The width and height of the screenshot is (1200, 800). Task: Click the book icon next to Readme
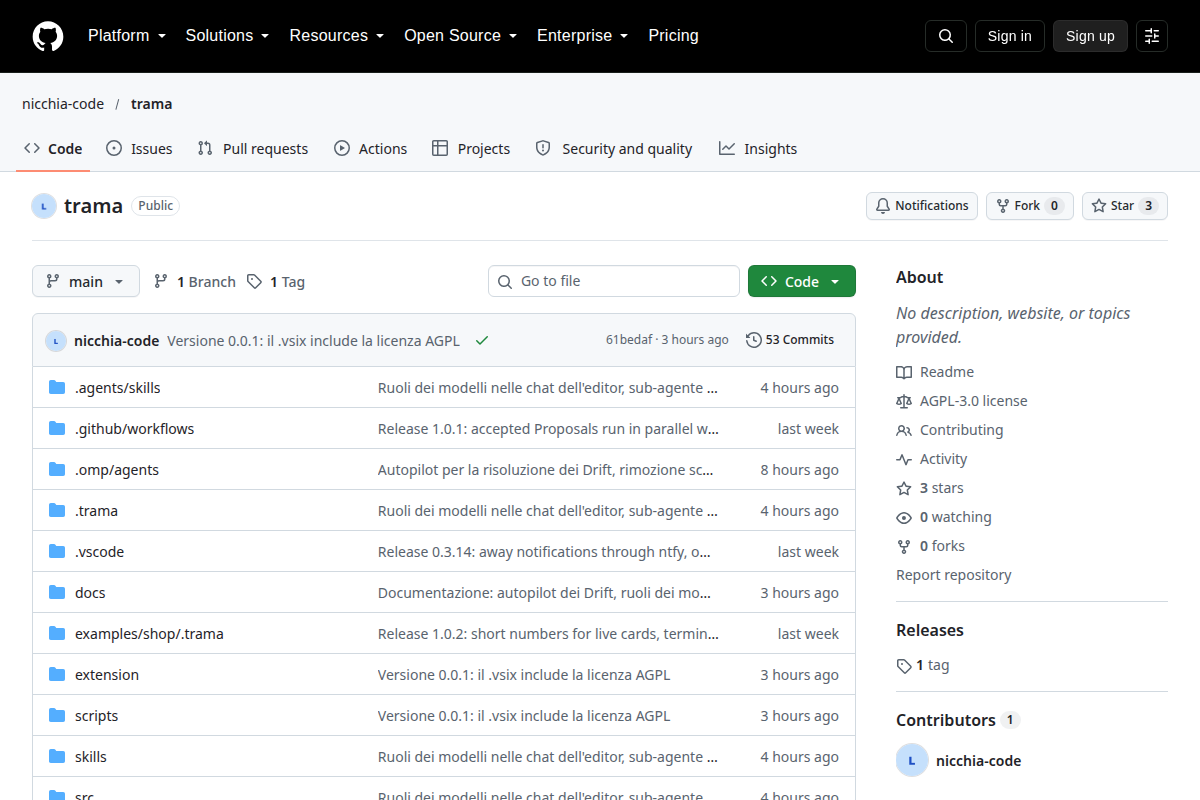(x=904, y=372)
